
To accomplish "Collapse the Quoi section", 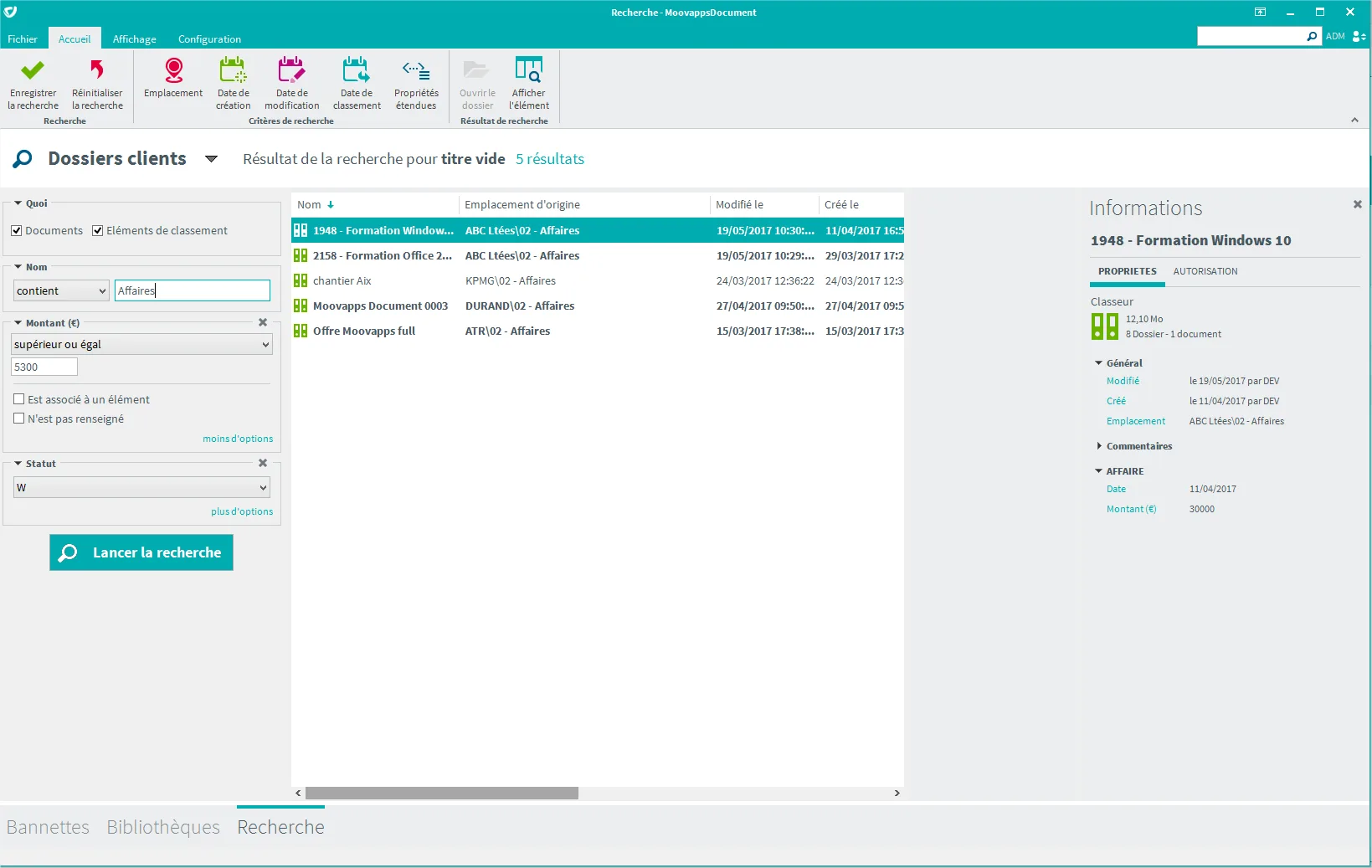I will (x=18, y=203).
